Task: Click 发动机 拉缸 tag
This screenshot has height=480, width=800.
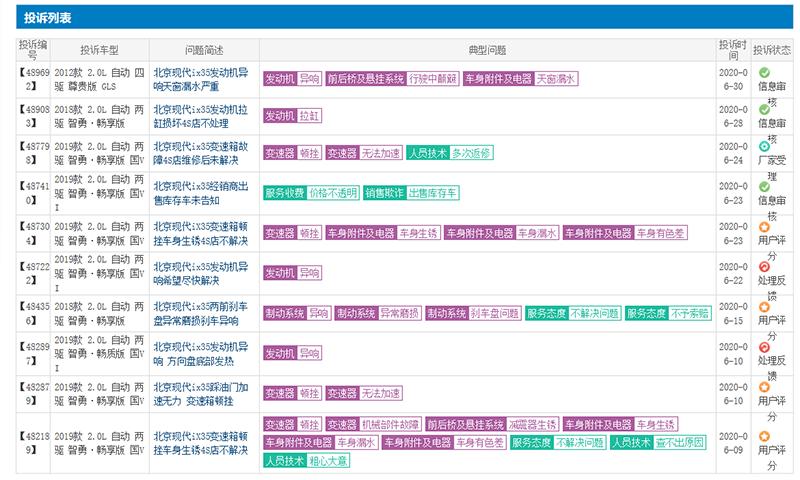Action: tap(292, 116)
